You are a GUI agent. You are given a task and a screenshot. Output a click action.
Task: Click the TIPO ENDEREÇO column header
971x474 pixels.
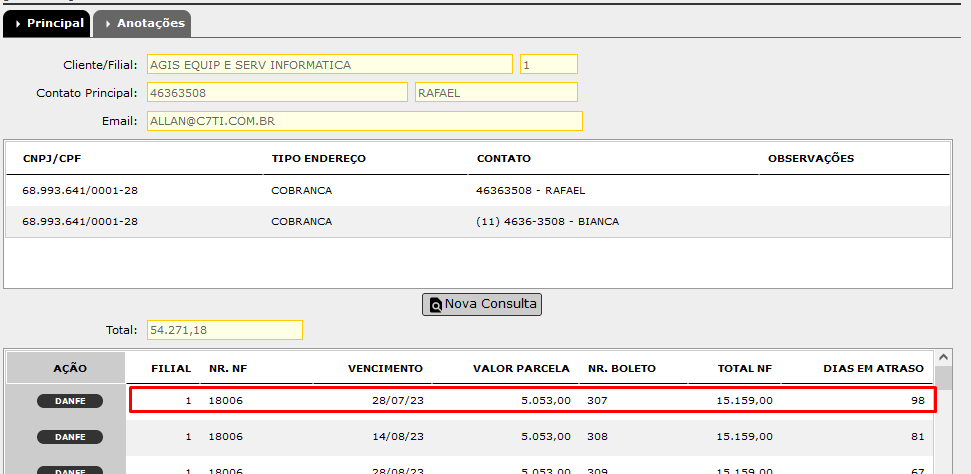pos(318,159)
